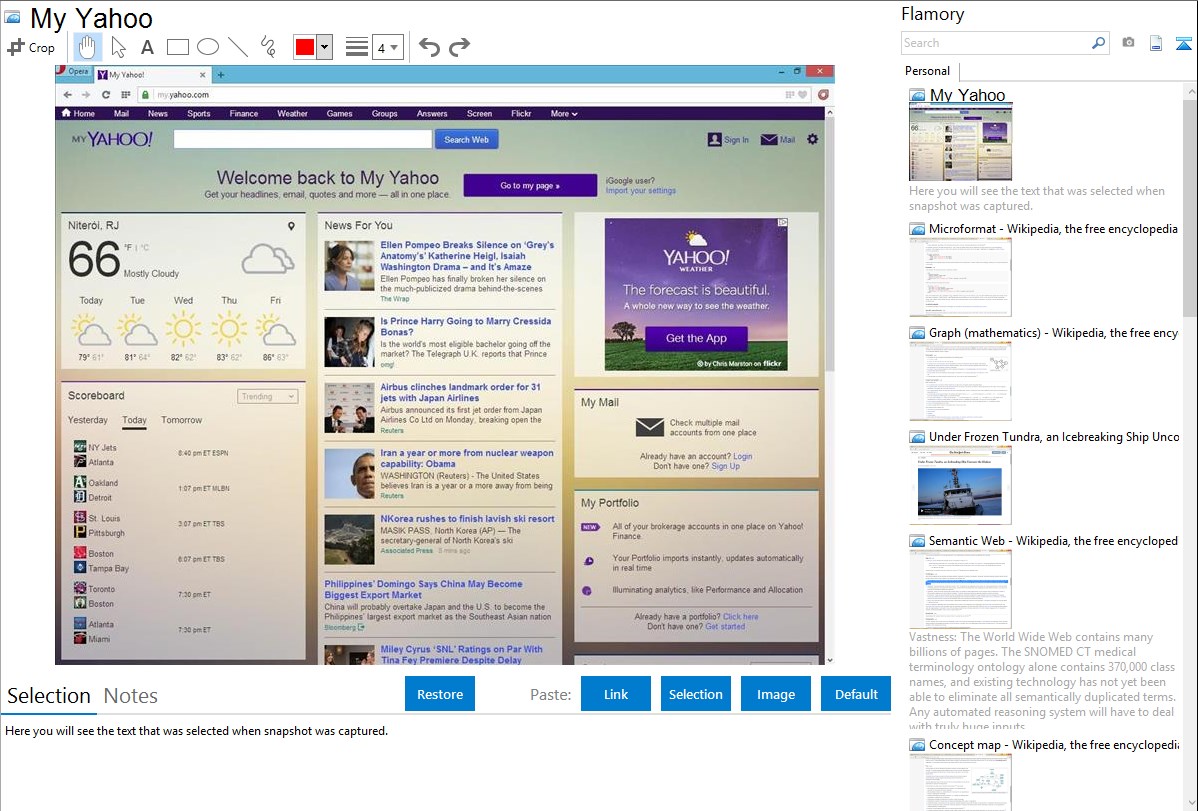Open the color picker dropdown arrow
The height and width of the screenshot is (811, 1198).
324,47
